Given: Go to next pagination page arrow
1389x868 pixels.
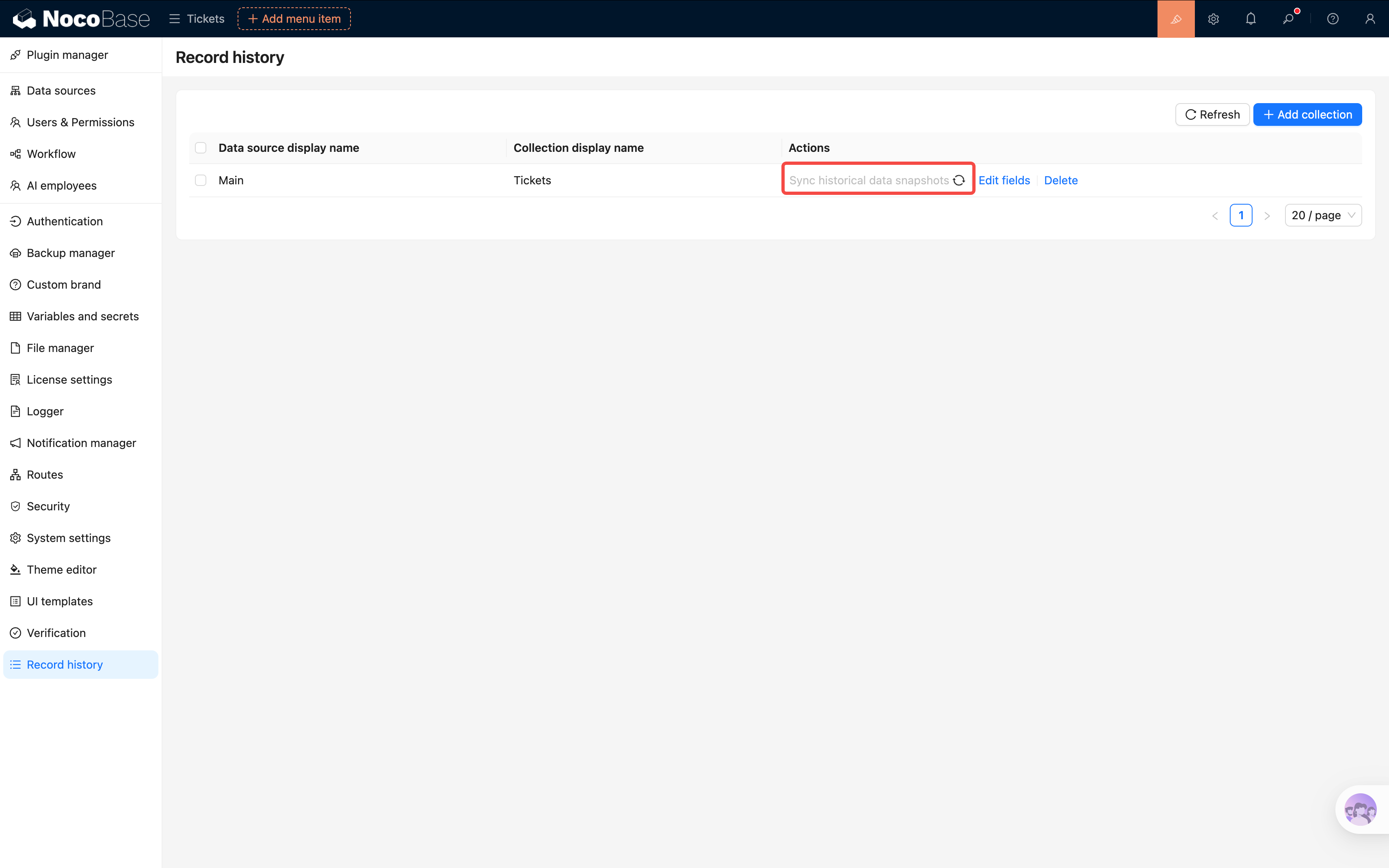Looking at the screenshot, I should click(1267, 216).
